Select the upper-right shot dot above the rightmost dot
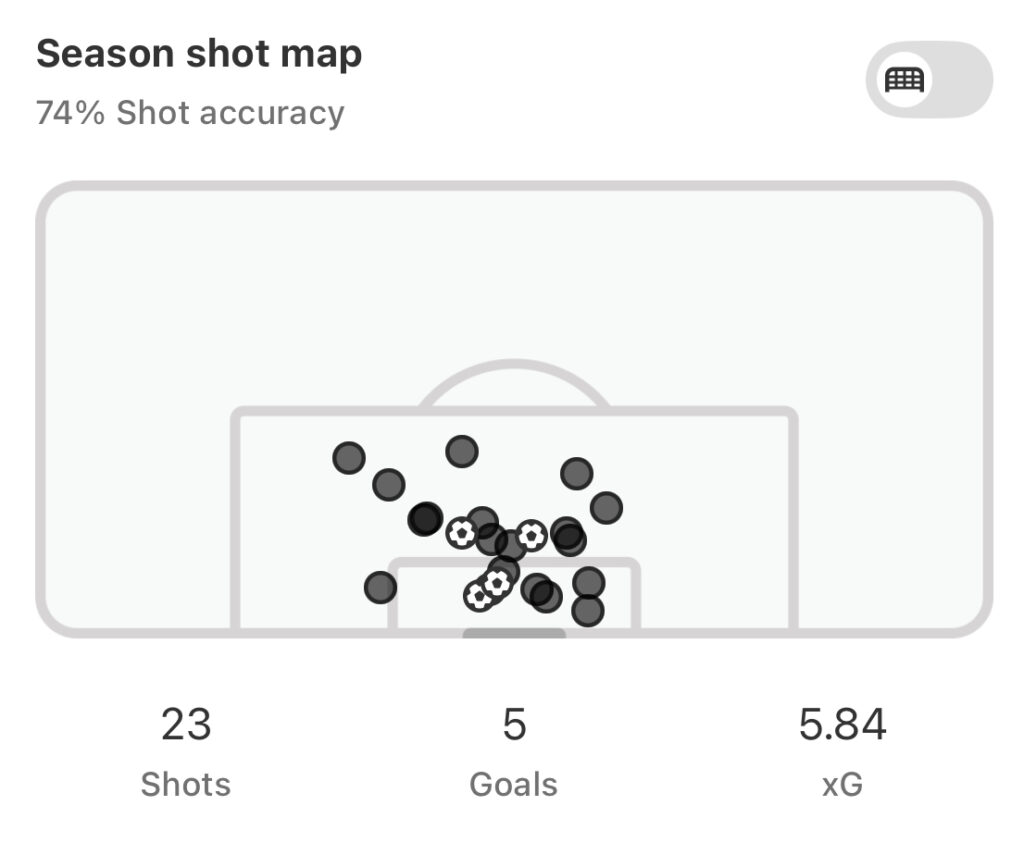The image size is (1024, 855). 577,474
